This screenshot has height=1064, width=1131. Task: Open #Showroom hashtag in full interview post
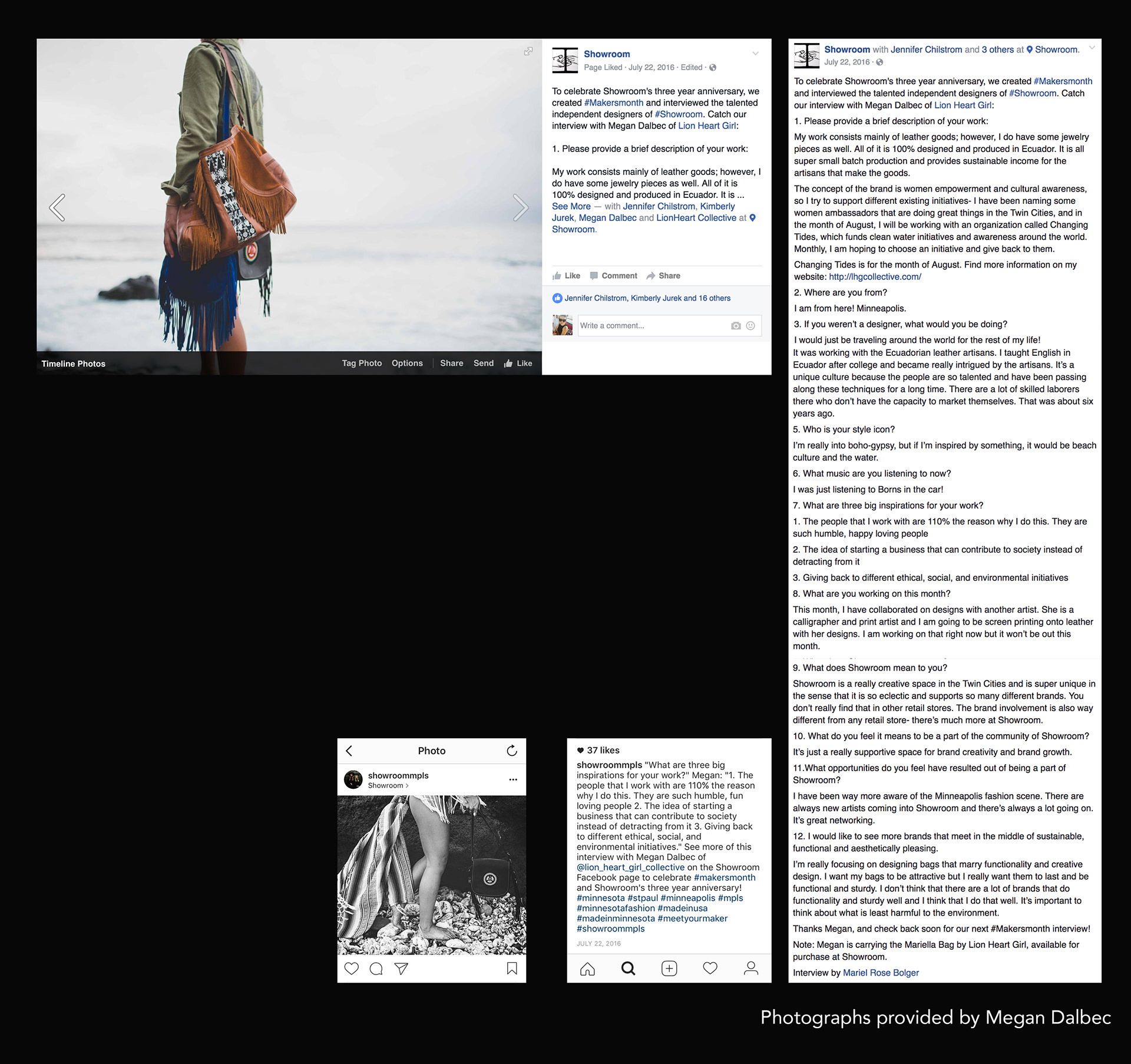[1033, 93]
